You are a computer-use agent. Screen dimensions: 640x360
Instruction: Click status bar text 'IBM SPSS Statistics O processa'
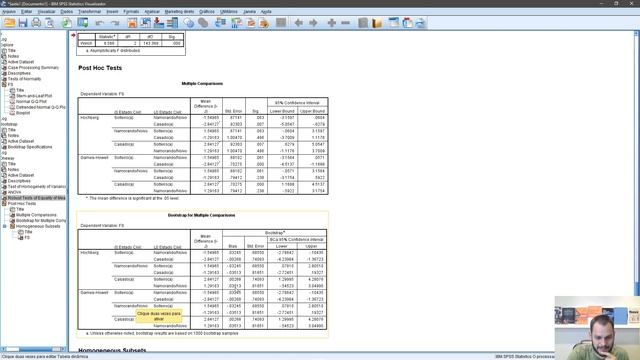coord(524,356)
